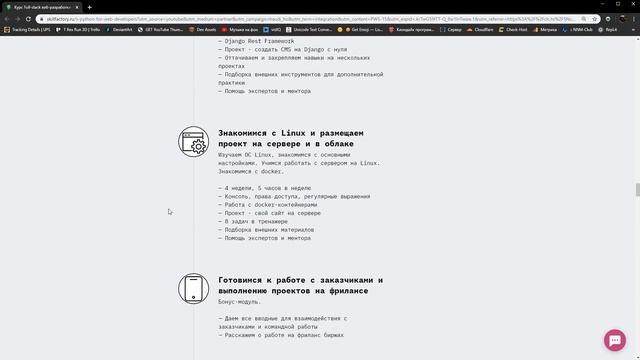Open the Сервер bookmarks folder
This screenshot has height=360, width=640.
pyautogui.click(x=451, y=30)
